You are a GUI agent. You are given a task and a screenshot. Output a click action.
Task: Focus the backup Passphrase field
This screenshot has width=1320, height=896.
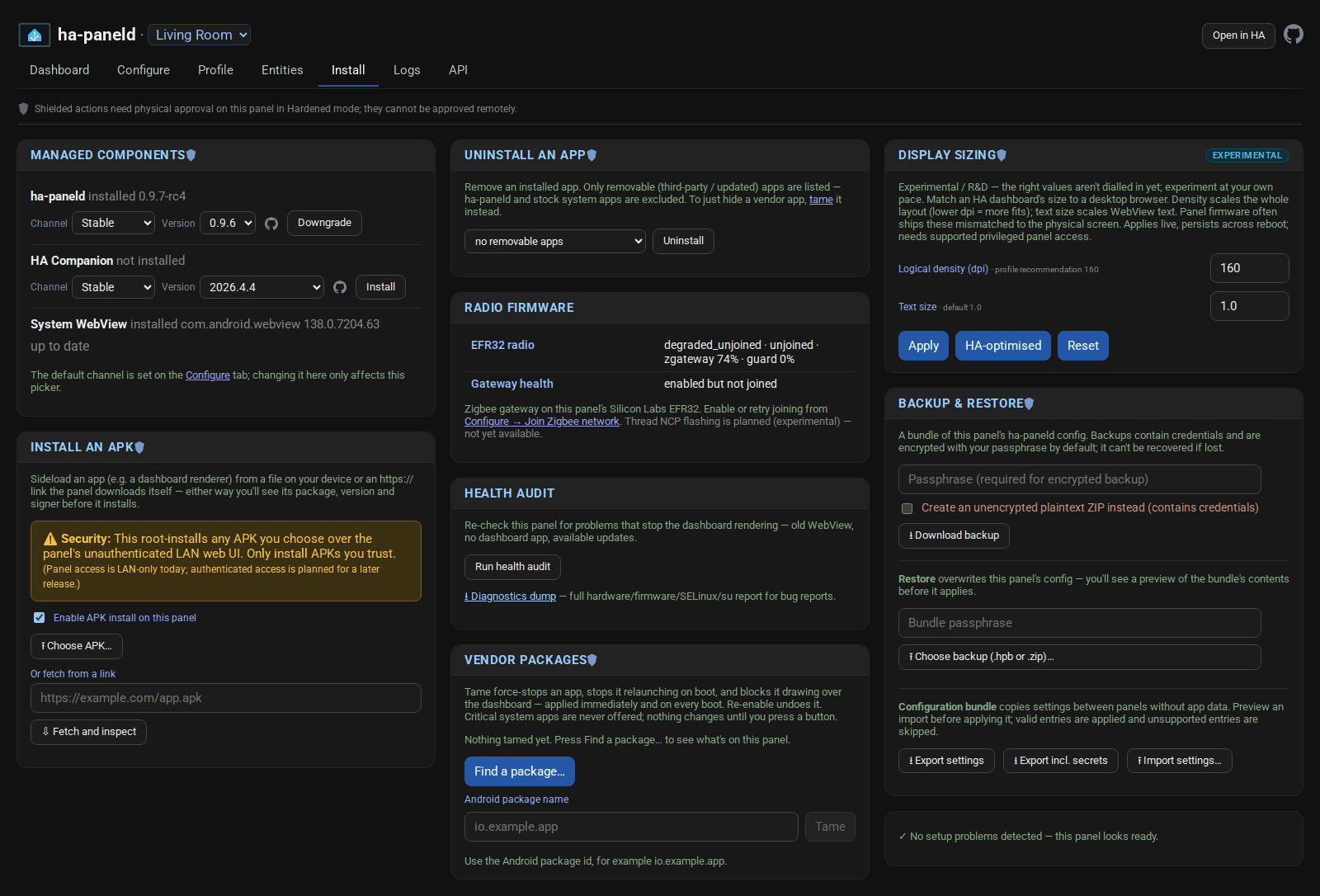pyautogui.click(x=1080, y=479)
